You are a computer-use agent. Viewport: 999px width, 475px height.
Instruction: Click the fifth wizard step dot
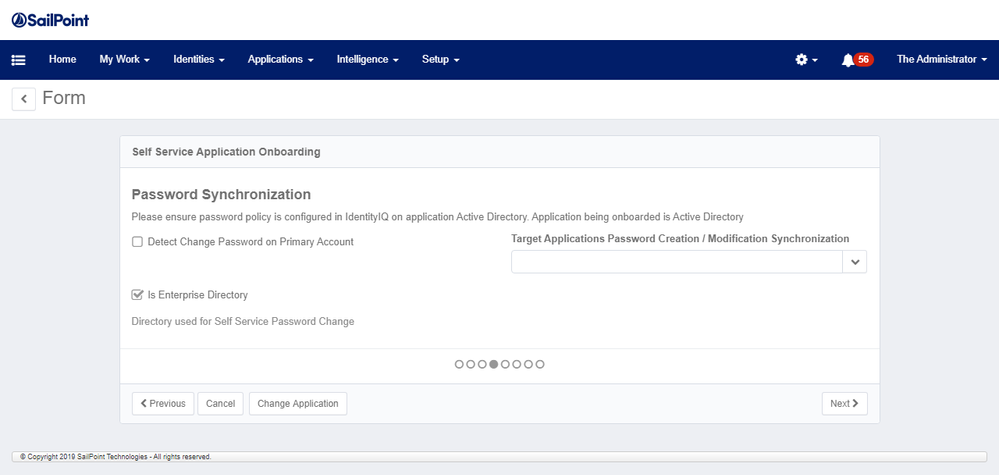[506, 365]
